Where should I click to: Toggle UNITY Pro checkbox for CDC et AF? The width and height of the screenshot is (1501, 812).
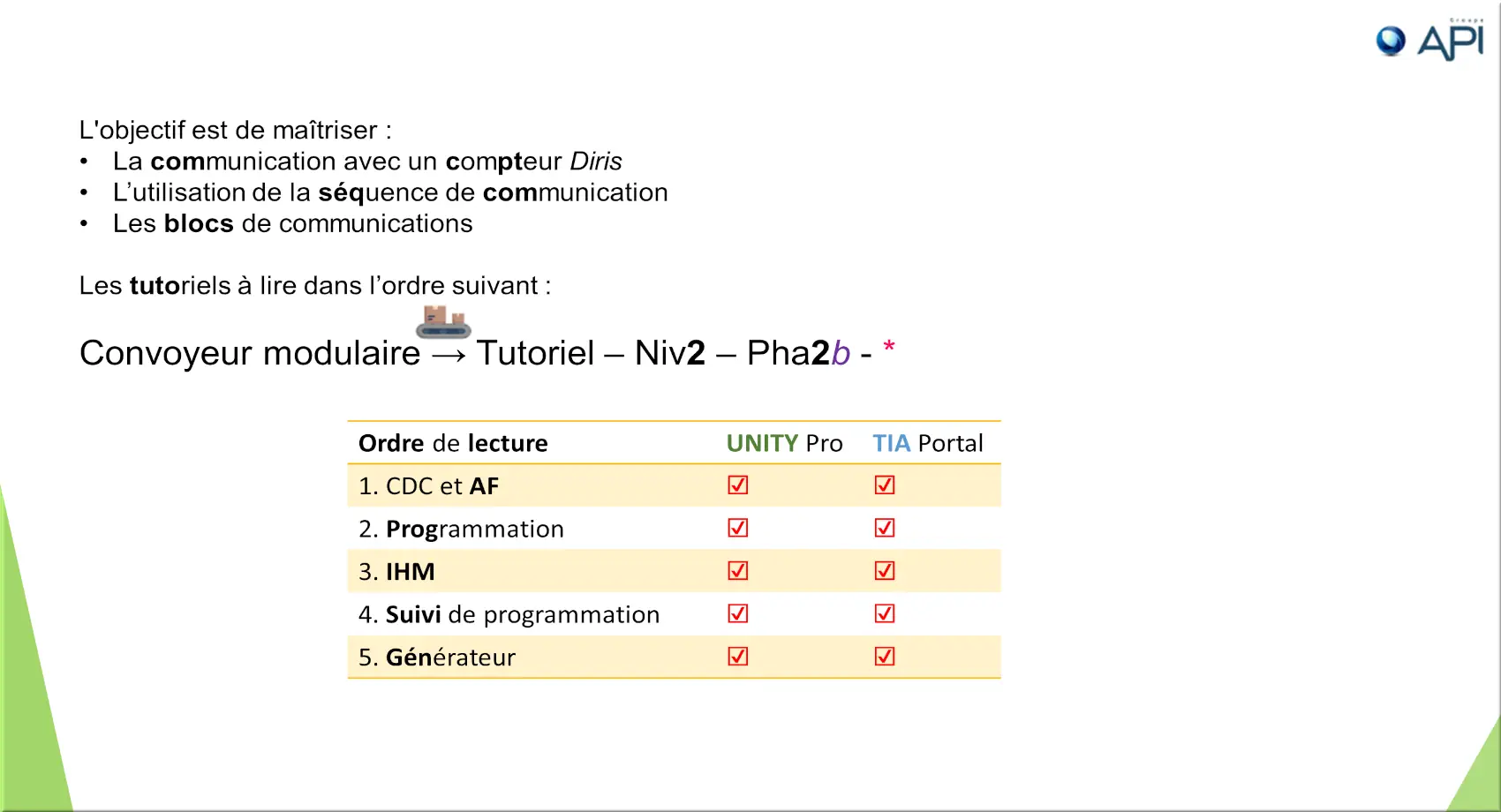pyautogui.click(x=738, y=485)
